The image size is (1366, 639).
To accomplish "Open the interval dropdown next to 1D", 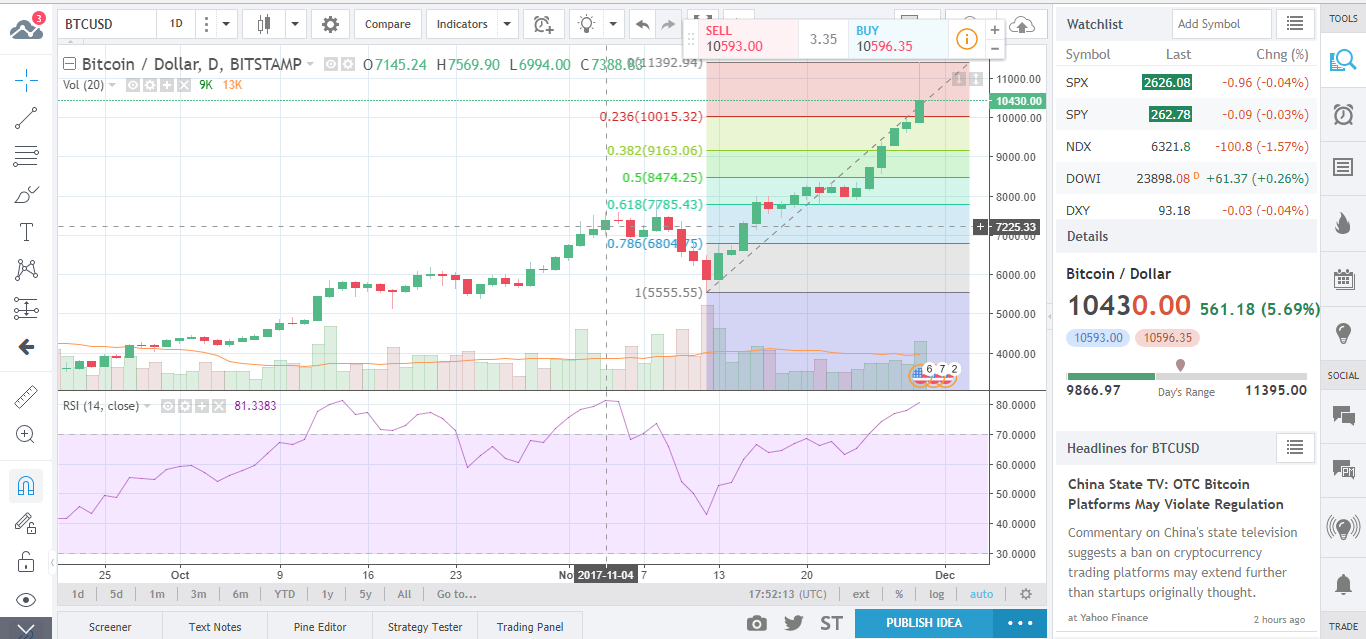I will (227, 24).
